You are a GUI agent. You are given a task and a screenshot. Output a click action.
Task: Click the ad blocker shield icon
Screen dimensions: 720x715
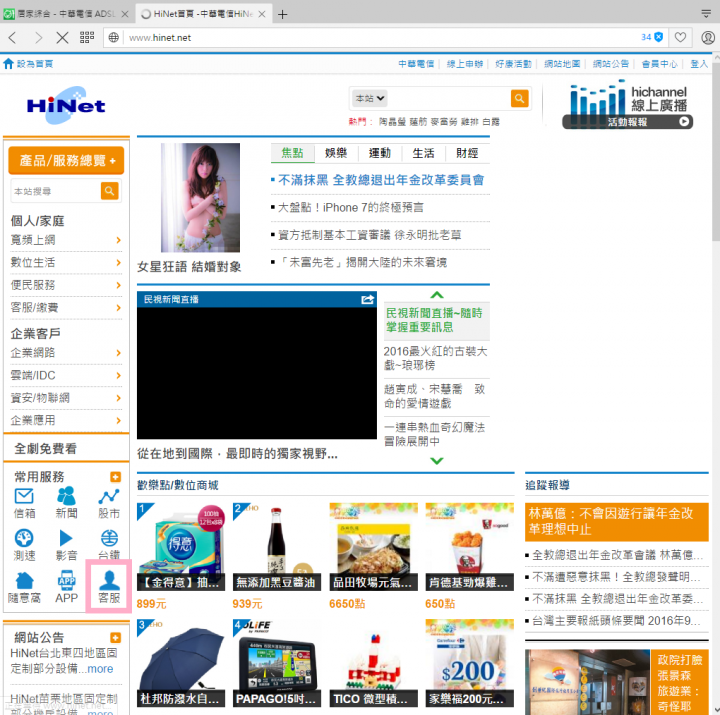pos(658,37)
